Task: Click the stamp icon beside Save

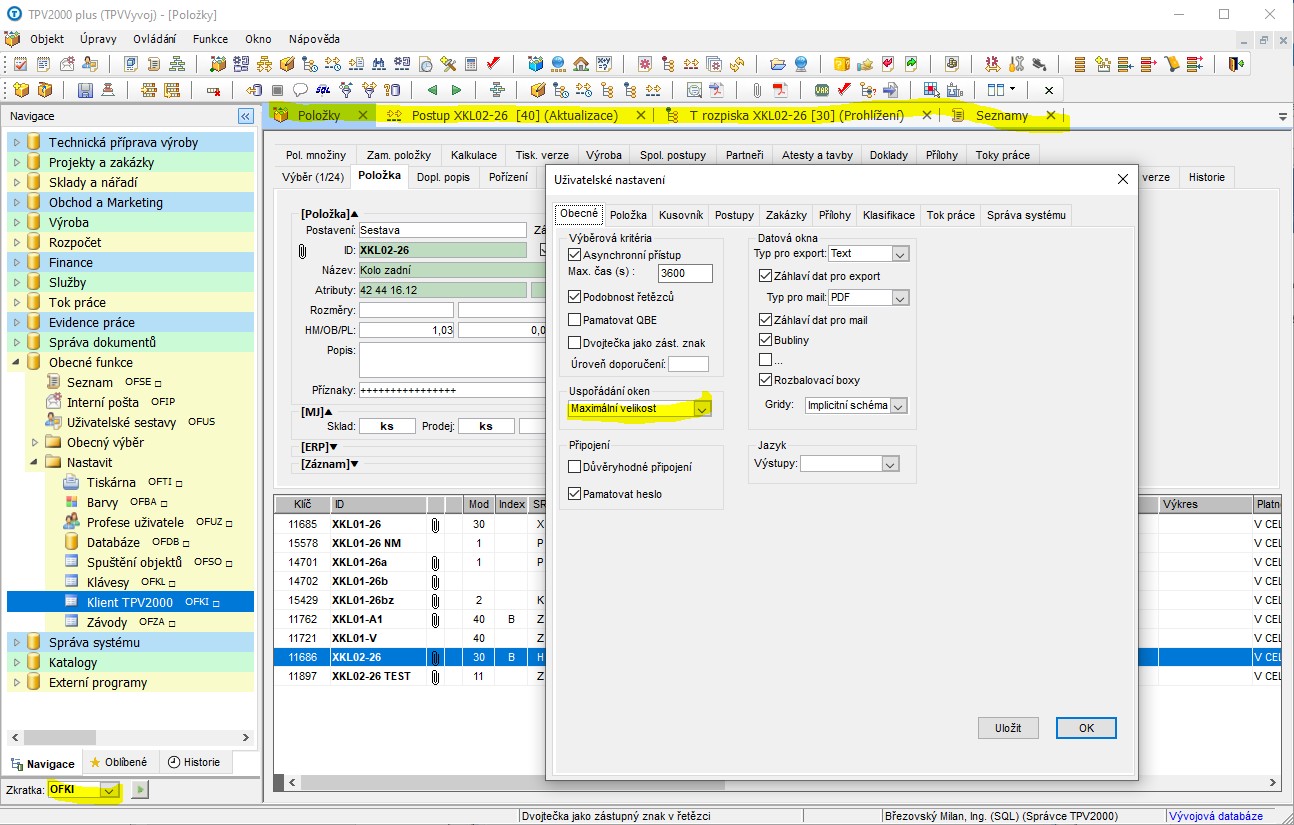Action: (106, 89)
